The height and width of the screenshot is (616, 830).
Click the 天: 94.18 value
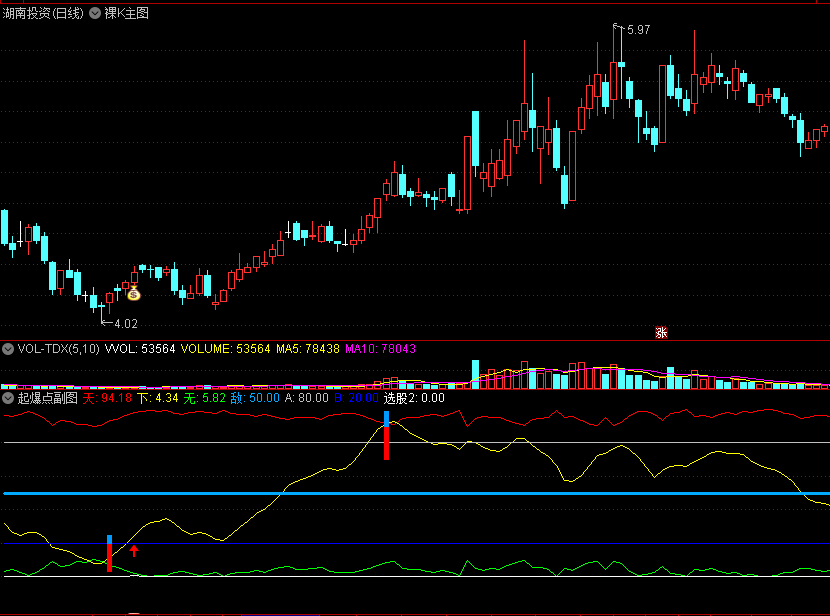(x=107, y=398)
